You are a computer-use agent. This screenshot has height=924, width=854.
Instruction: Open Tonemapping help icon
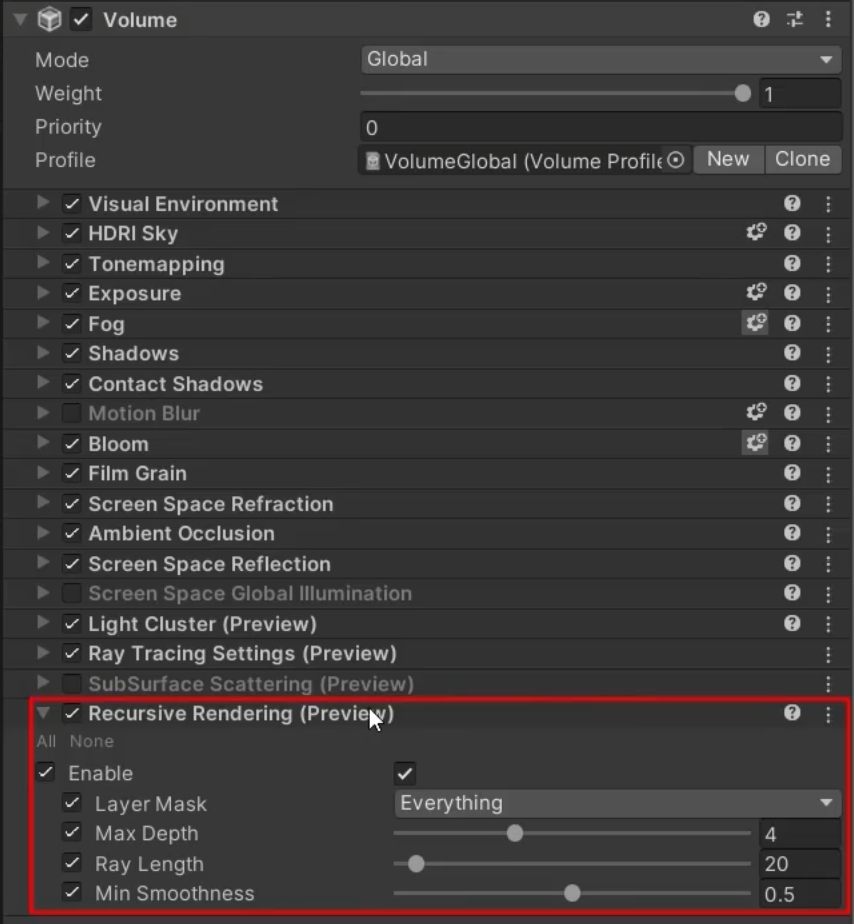[792, 263]
